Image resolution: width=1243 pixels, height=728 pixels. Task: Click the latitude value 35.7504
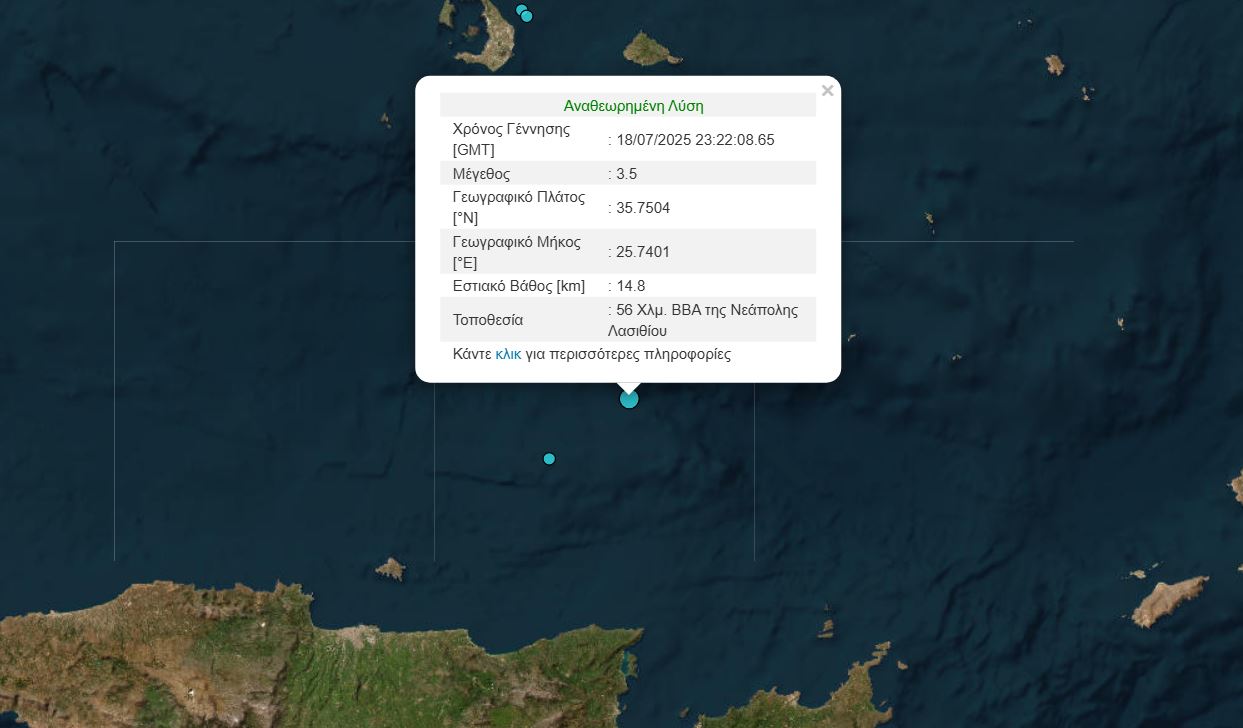click(643, 208)
